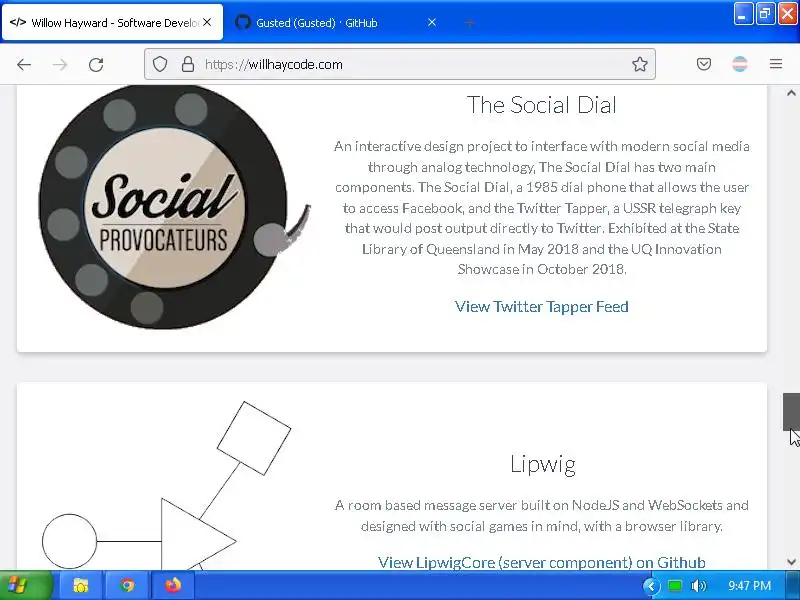This screenshot has width=800, height=600.
Task: Click Firefox icon in taskbar
Action: click(x=173, y=585)
